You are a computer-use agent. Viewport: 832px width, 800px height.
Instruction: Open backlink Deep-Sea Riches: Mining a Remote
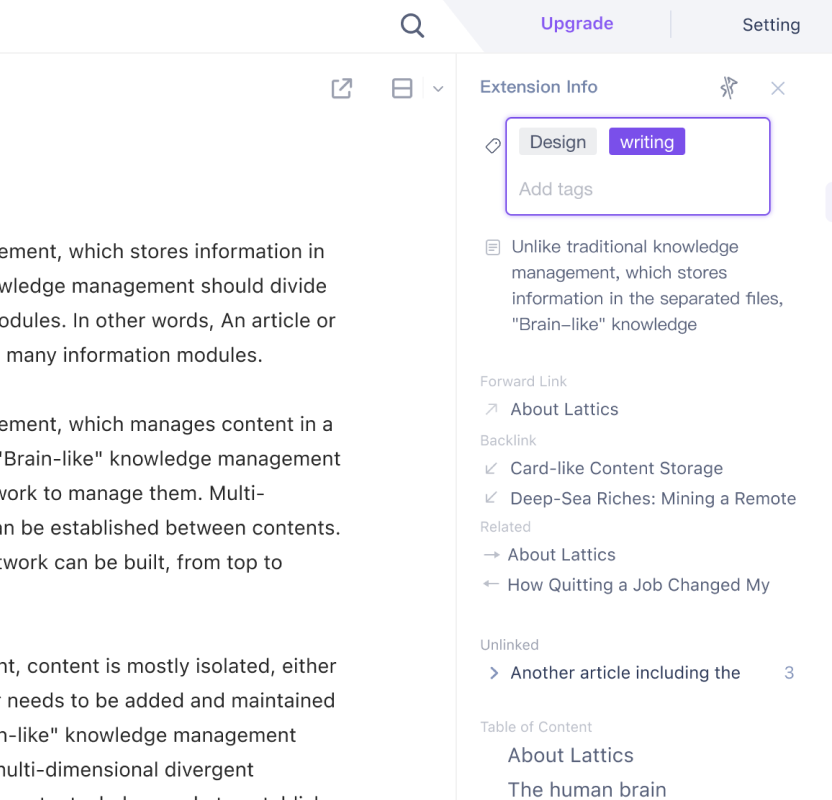(653, 498)
